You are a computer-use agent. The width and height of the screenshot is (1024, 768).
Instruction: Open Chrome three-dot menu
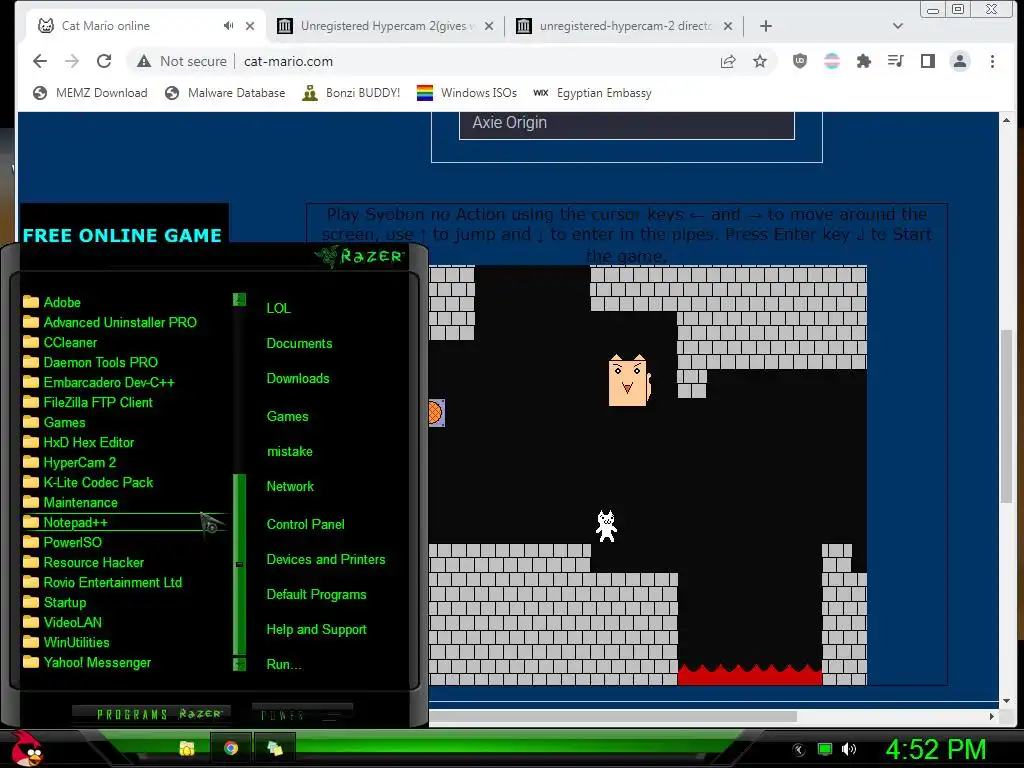click(993, 61)
